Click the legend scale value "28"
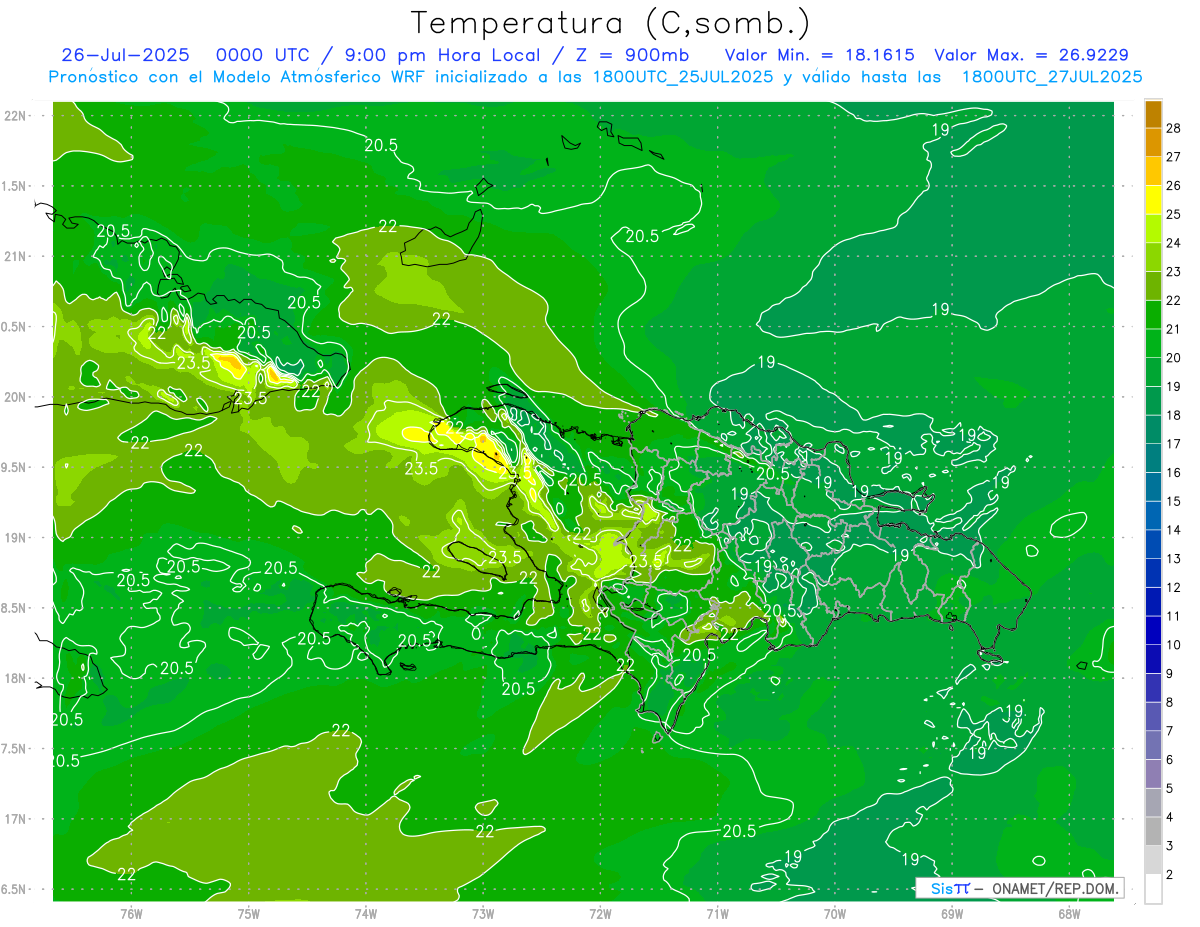The height and width of the screenshot is (927, 1200). (1173, 127)
